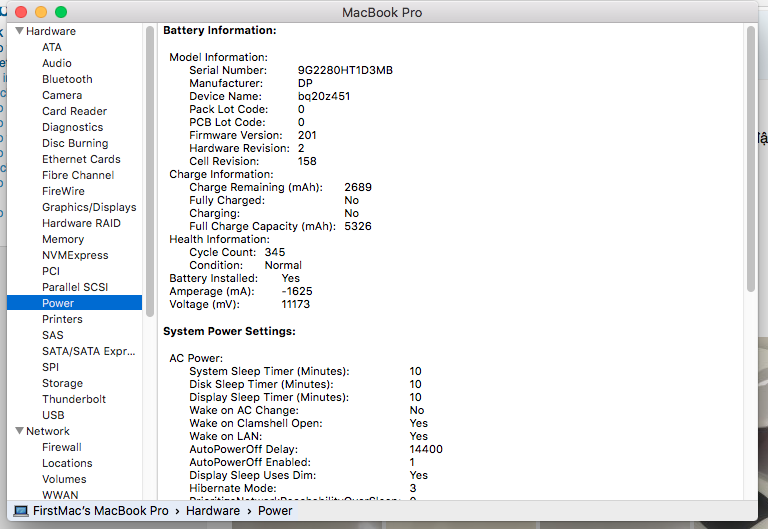Click FirstMac's MacBook Pro in path bar
768x529 pixels.
tap(100, 510)
